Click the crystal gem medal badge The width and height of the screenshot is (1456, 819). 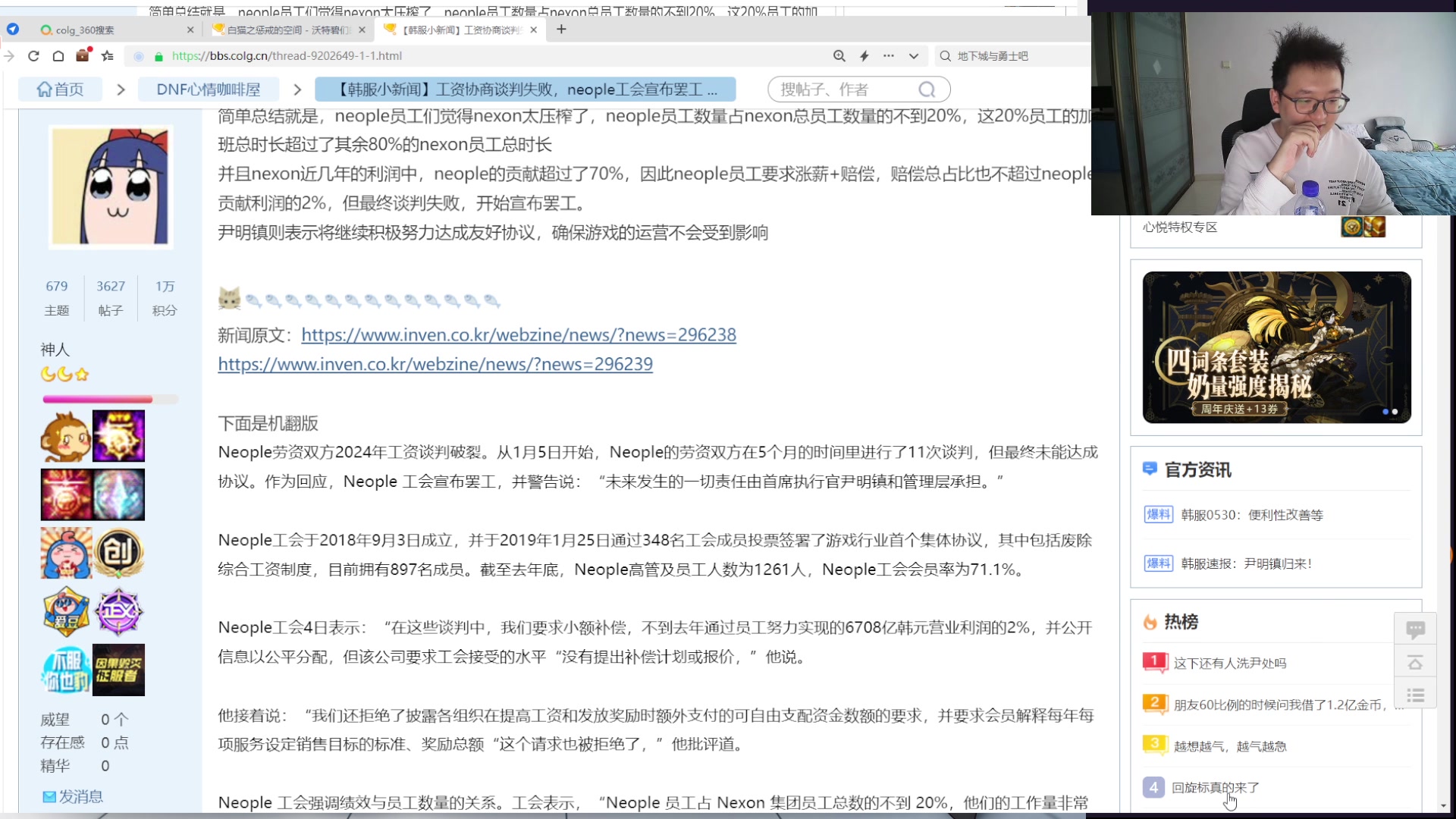click(118, 494)
